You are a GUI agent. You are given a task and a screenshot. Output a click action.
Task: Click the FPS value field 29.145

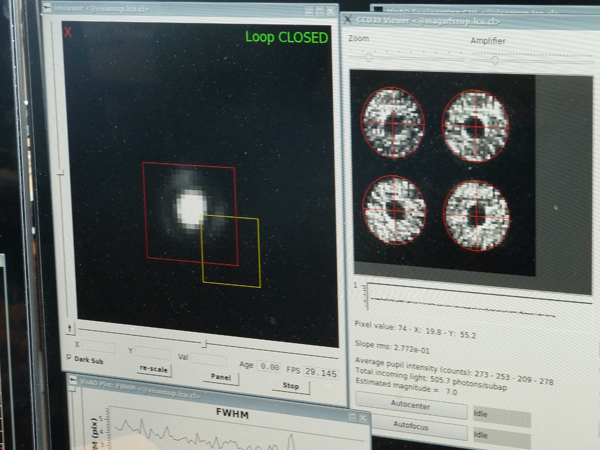pyautogui.click(x=321, y=373)
